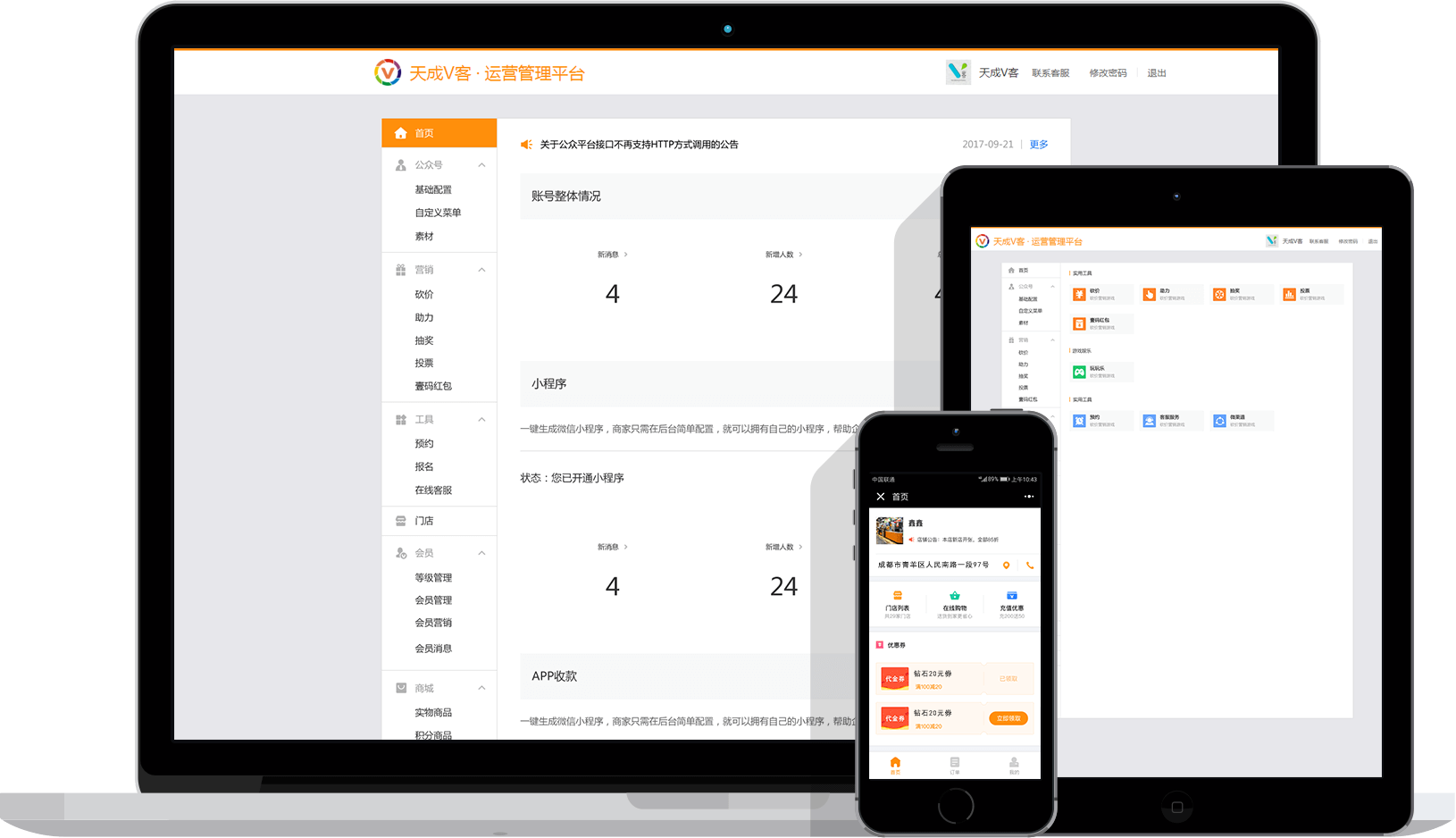
Task: Open the green 玩玩乐 game icon on the tablet
Action: click(1079, 372)
